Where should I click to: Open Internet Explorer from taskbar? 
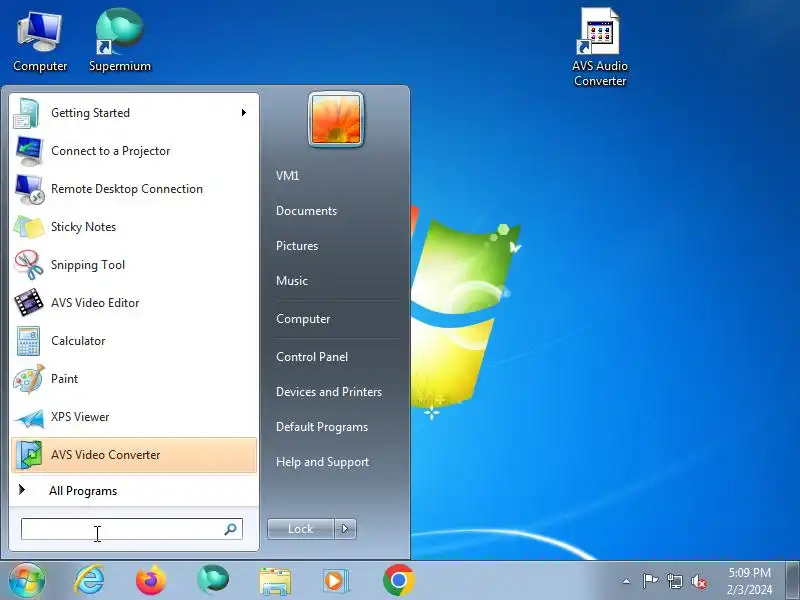(89, 581)
